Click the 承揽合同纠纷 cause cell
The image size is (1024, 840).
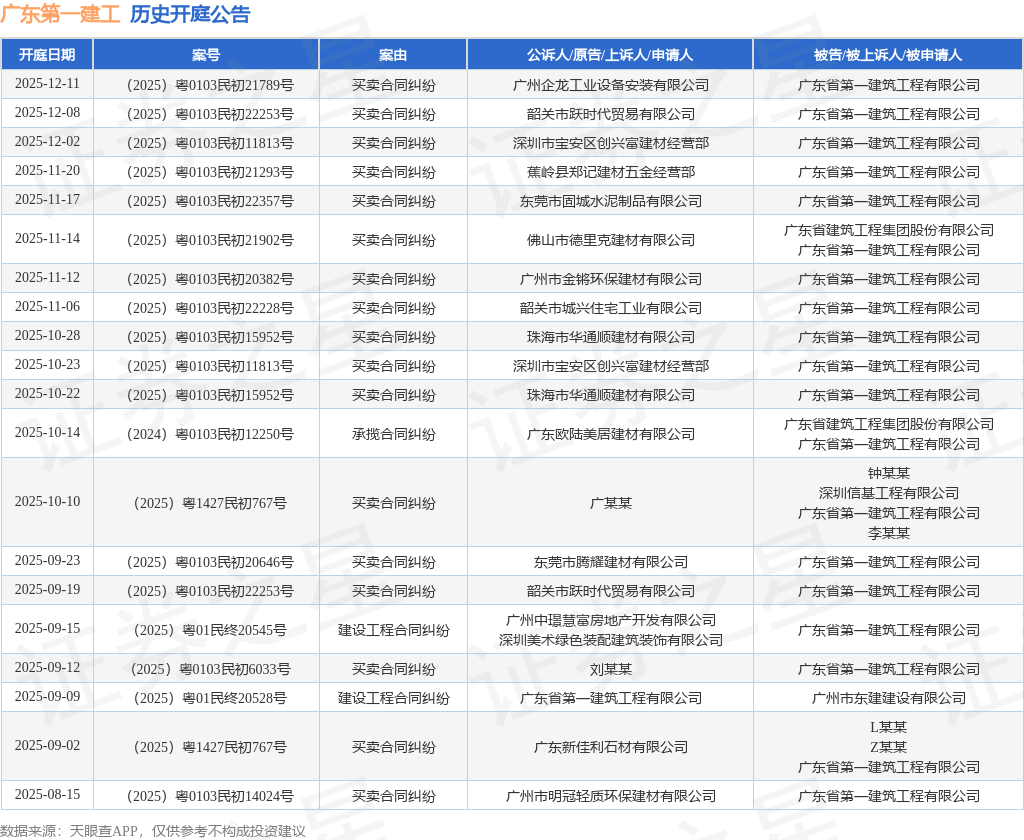tap(393, 434)
